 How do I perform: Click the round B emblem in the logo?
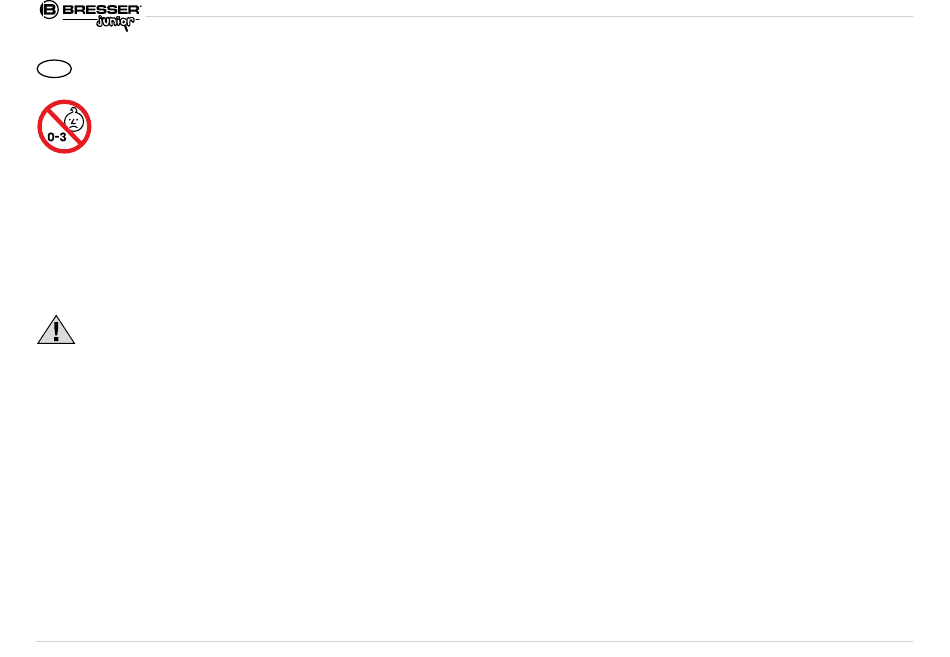48,9
